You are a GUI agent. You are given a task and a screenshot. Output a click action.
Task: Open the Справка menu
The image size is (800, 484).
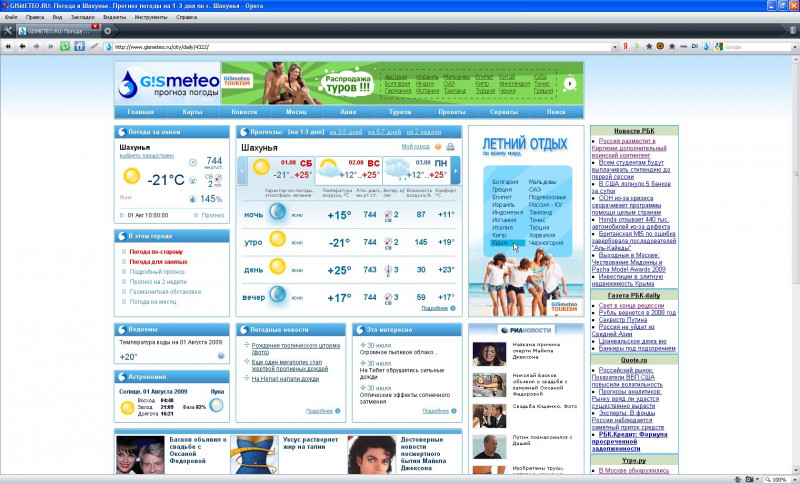[x=186, y=17]
